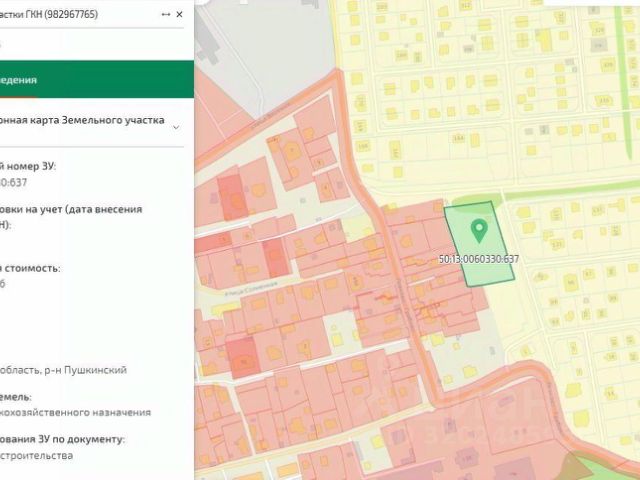
Task: Click the panel width resize arrows icon
Action: 166,14
